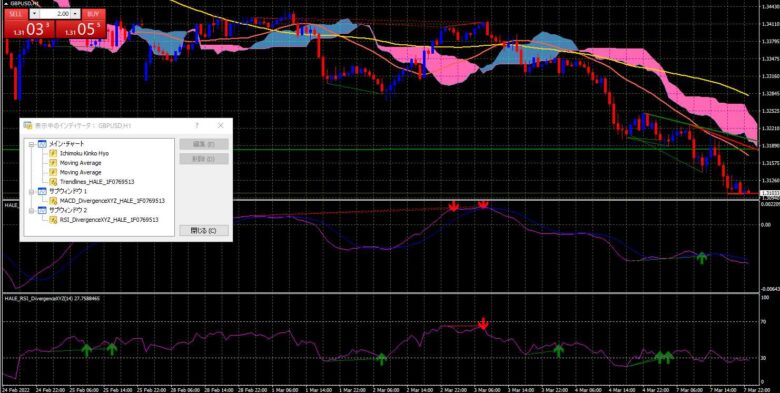Collapse the サブウィンドウ 1 tree node
780x393 pixels.
click(31, 192)
